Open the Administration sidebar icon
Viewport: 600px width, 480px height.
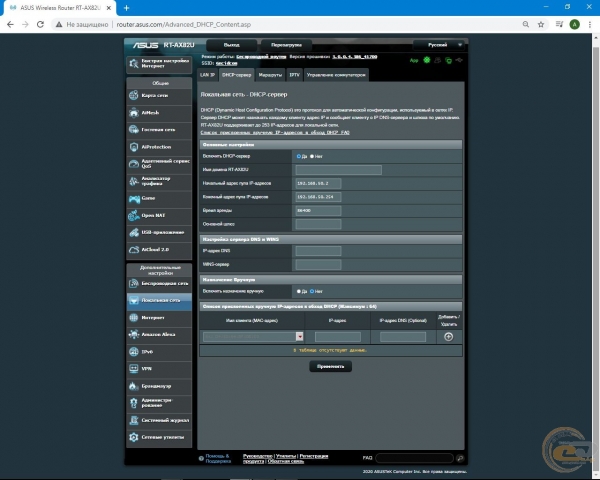(134, 403)
